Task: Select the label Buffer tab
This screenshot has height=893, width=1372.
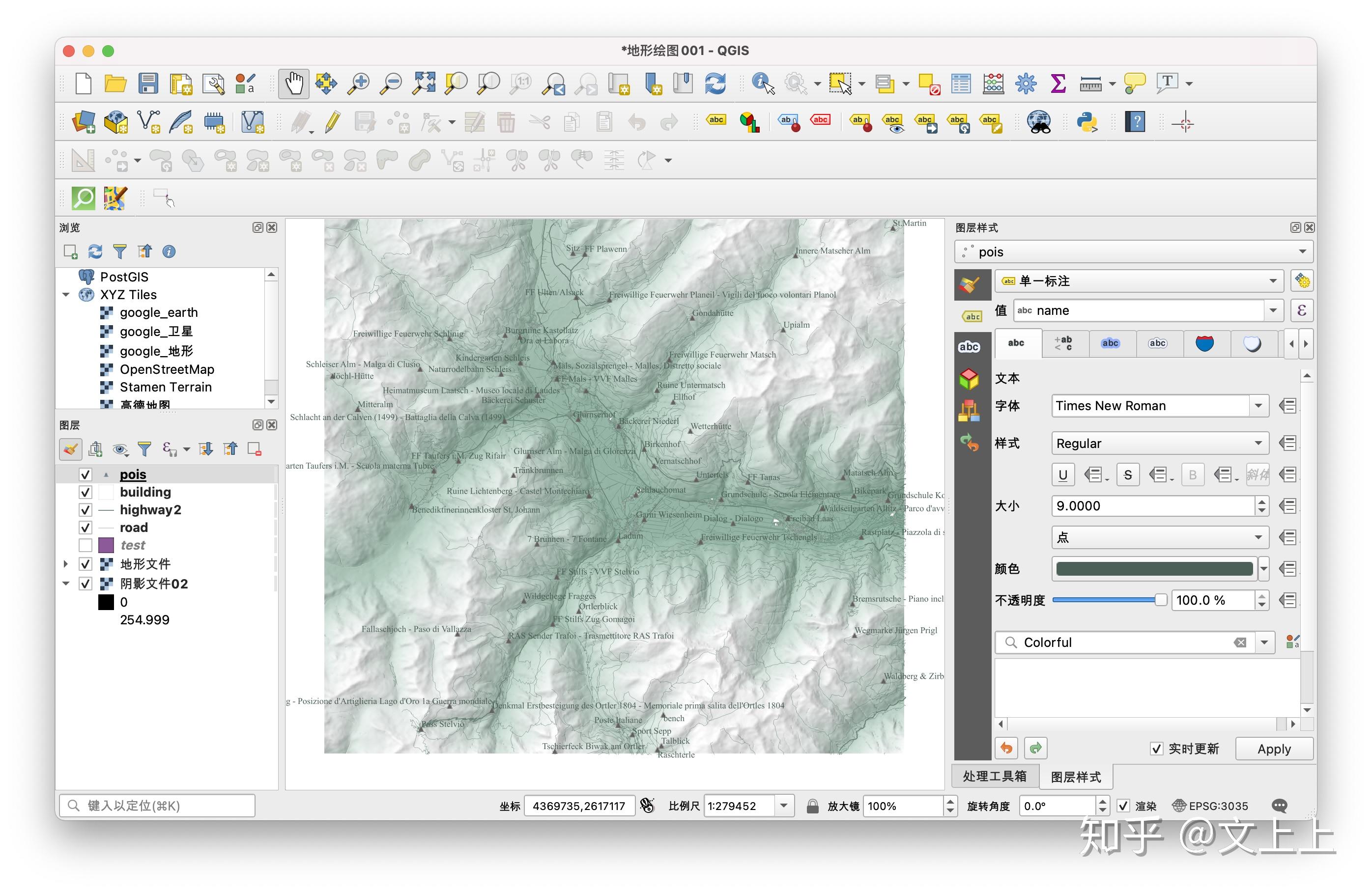Action: click(1110, 344)
